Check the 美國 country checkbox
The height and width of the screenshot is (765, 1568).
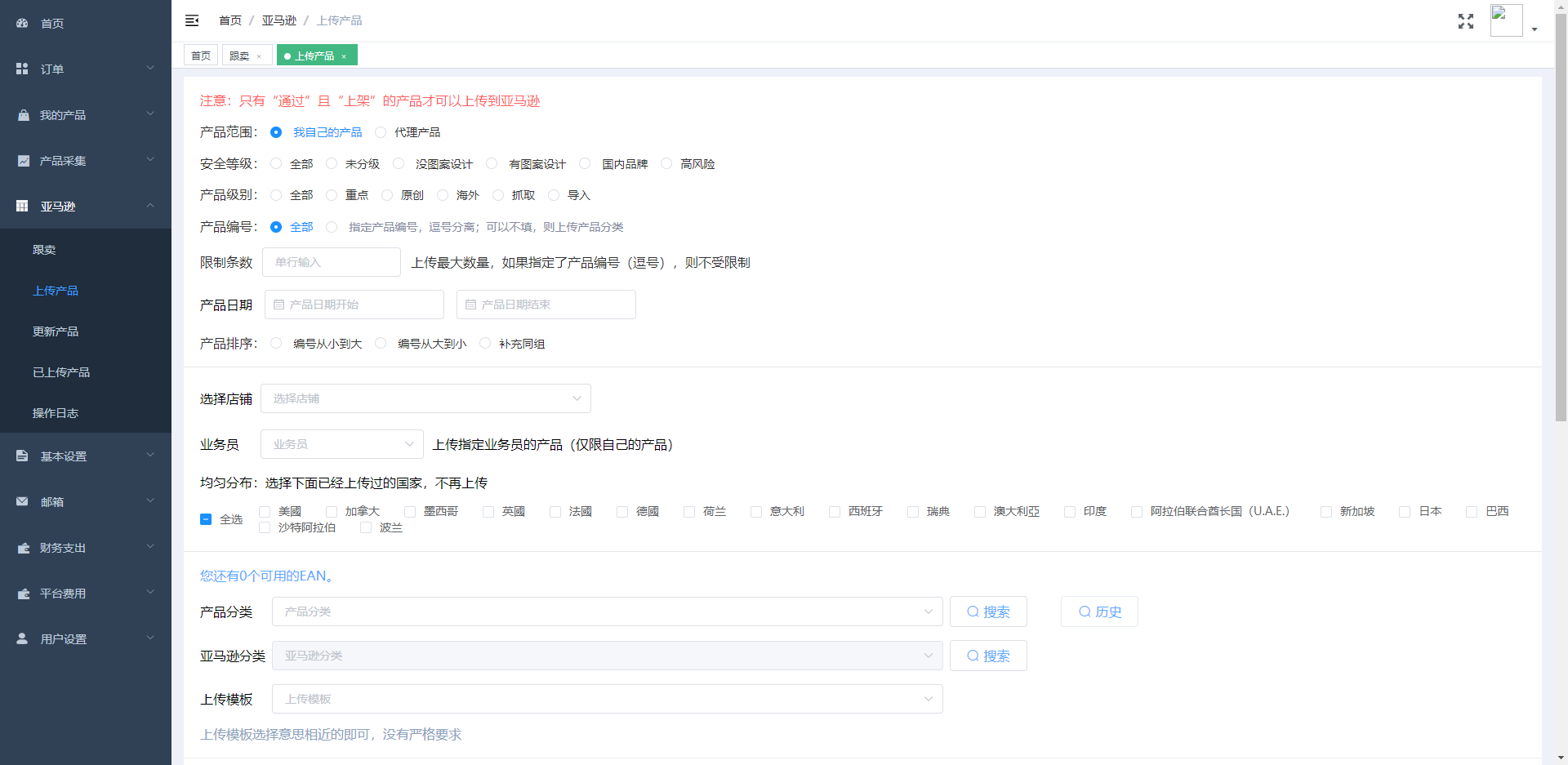[265, 512]
